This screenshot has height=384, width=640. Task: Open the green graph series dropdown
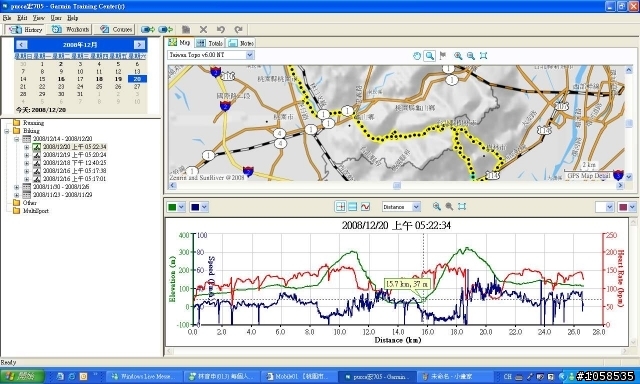pyautogui.click(x=181, y=207)
